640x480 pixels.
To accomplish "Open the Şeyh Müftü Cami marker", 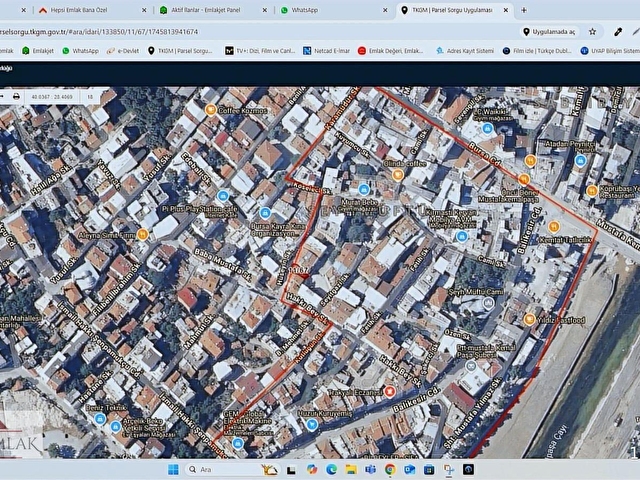I will click(488, 303).
